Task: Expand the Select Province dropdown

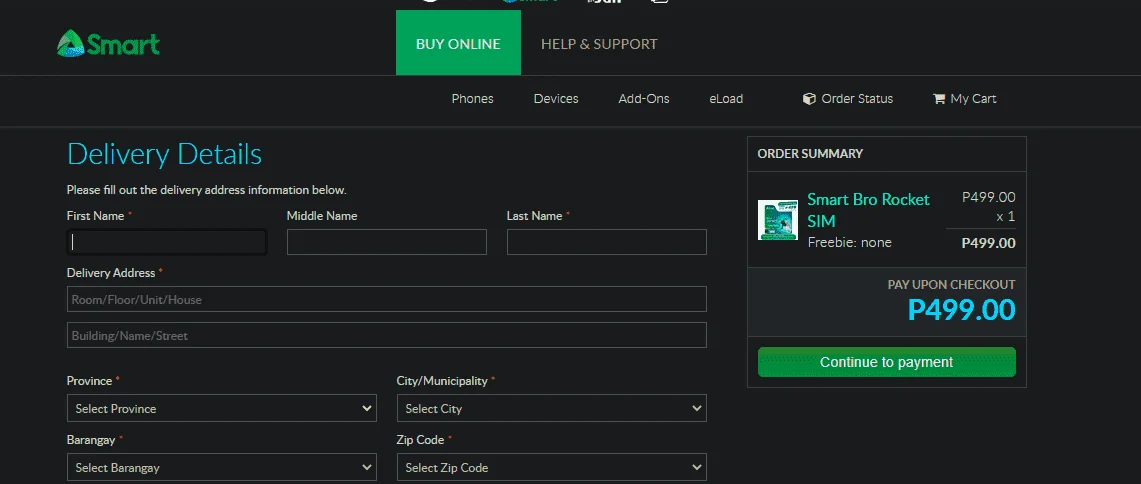Action: tap(221, 408)
